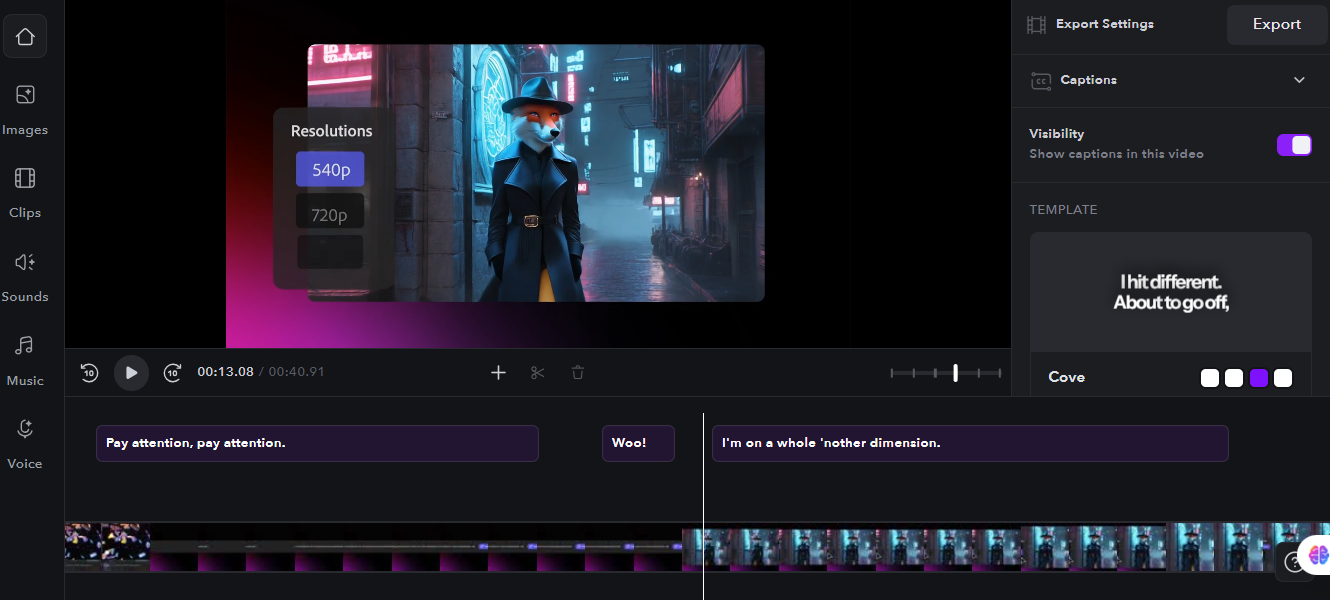The image size is (1330, 600).
Task: Click the trash delete icon
Action: click(x=578, y=373)
